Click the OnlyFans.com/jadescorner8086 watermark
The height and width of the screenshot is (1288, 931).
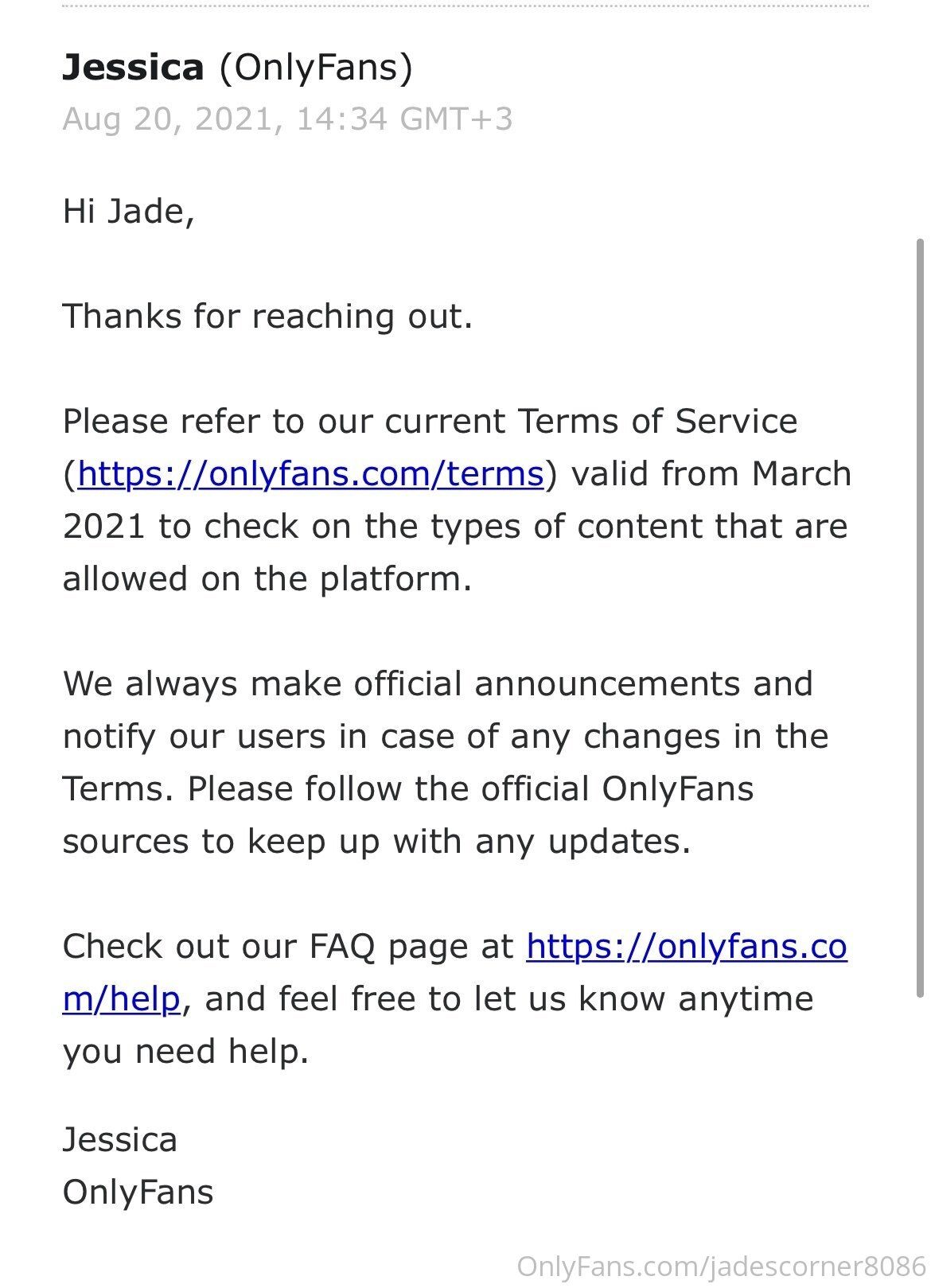722,1267
